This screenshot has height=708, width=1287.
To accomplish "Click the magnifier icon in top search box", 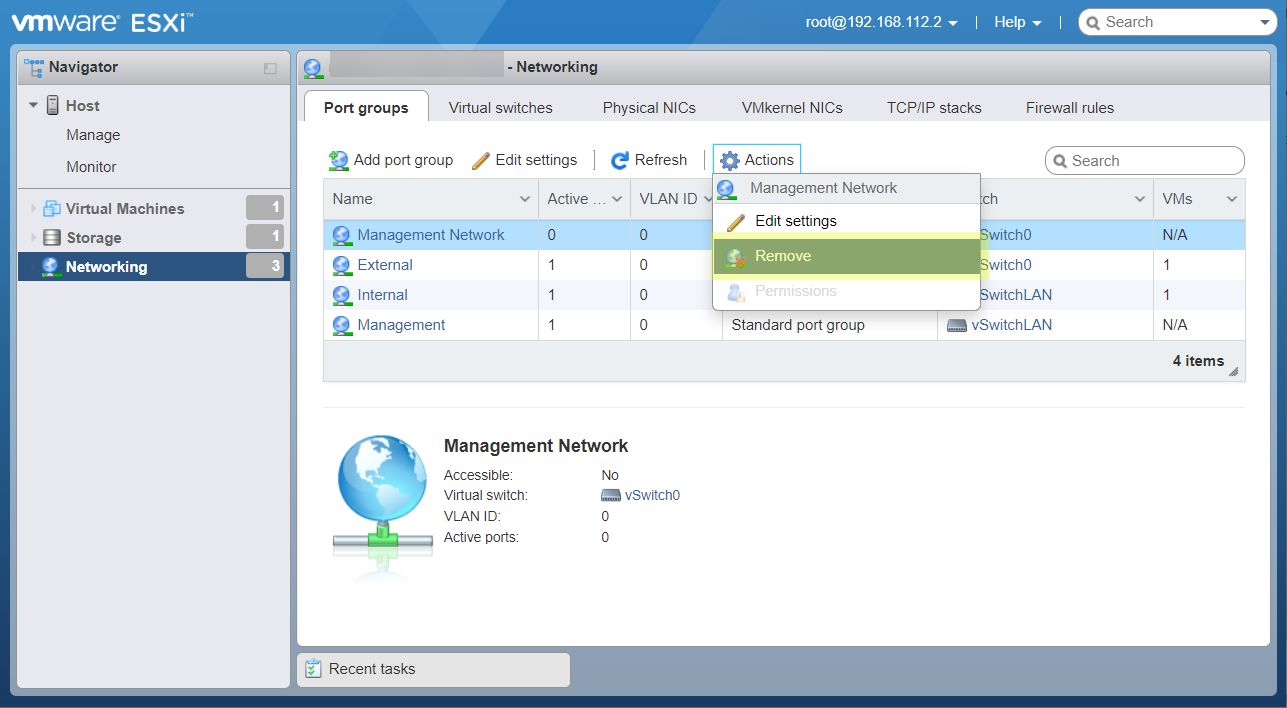I will click(x=1094, y=22).
